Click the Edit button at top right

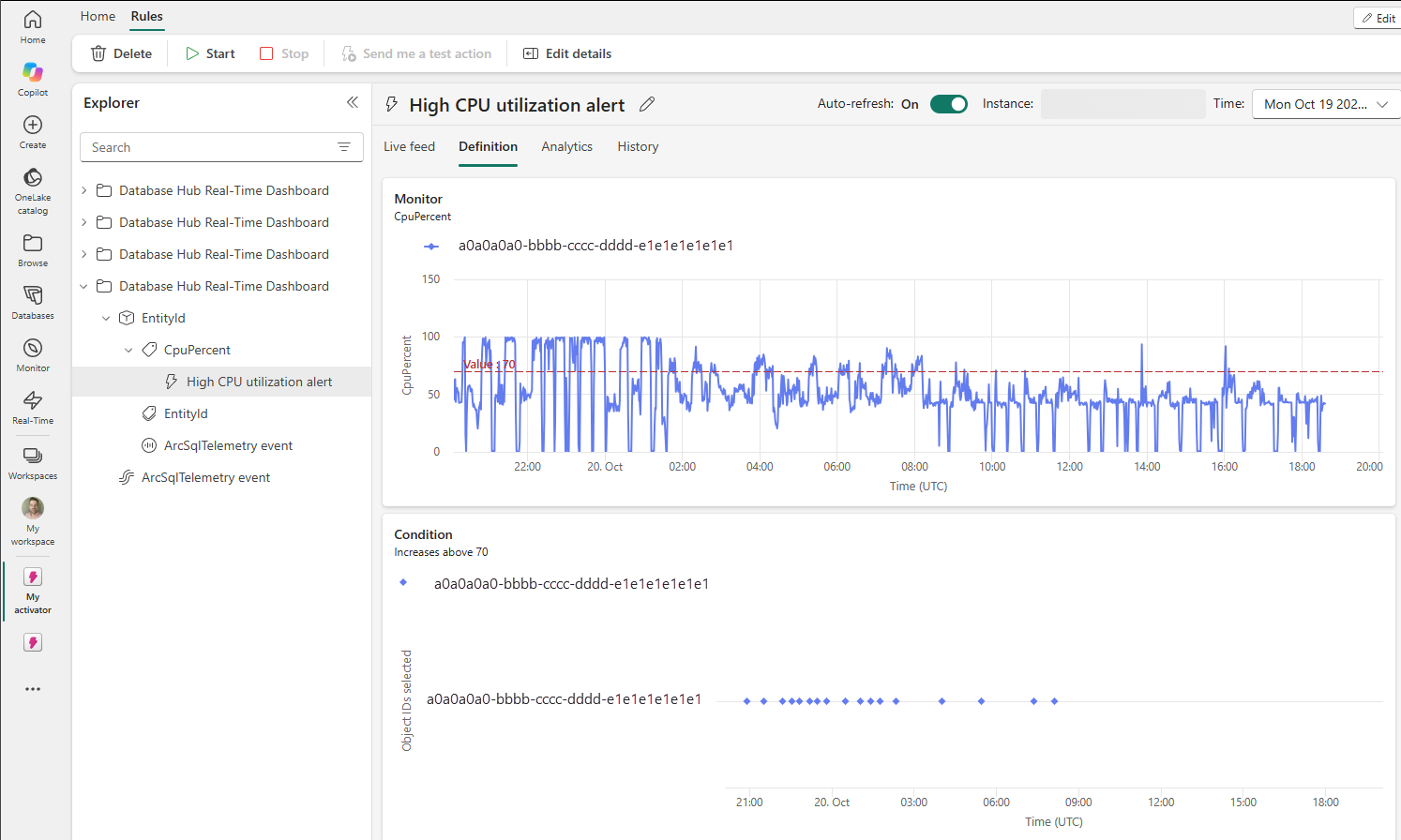[1378, 18]
